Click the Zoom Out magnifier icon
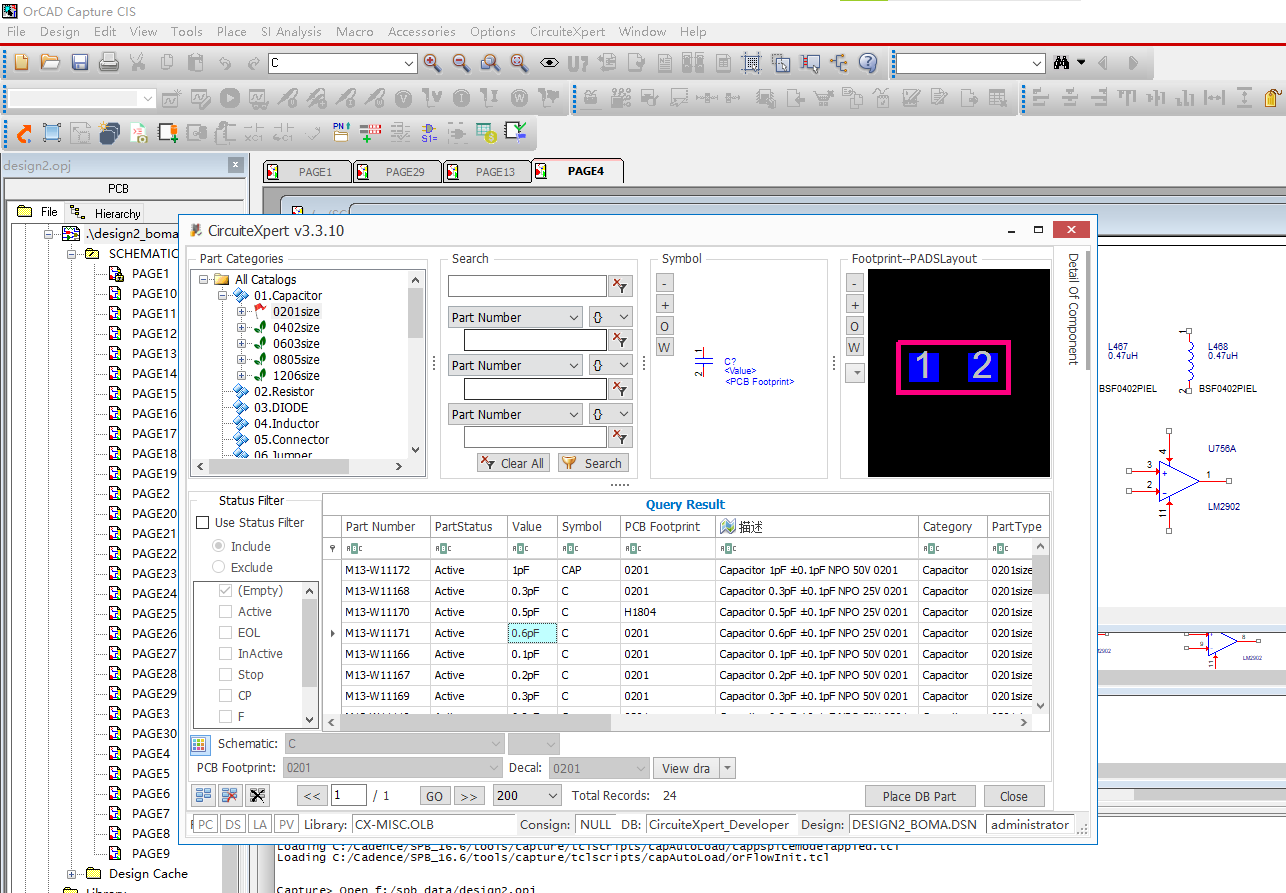 [461, 63]
